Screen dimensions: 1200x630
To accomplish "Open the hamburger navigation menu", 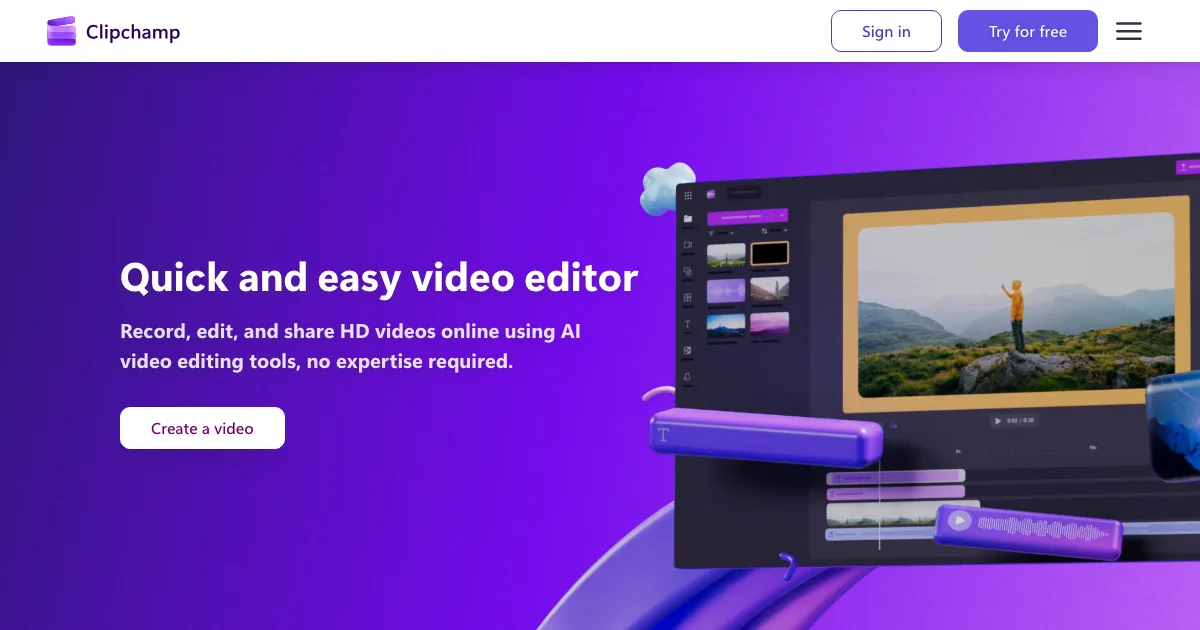I will coord(1129,32).
